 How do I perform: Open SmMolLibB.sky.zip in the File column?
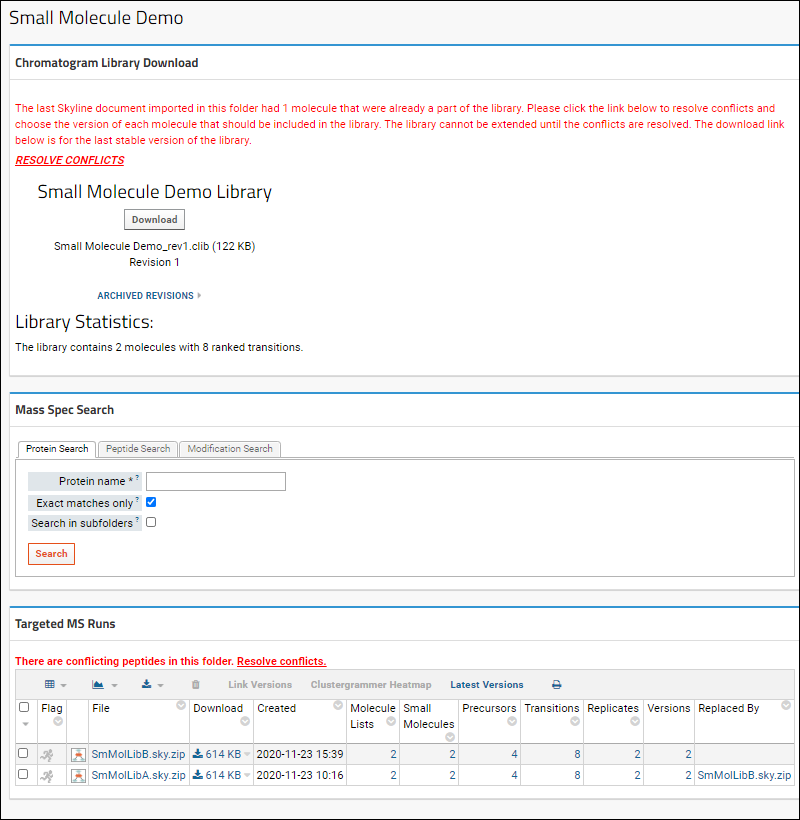tap(138, 754)
